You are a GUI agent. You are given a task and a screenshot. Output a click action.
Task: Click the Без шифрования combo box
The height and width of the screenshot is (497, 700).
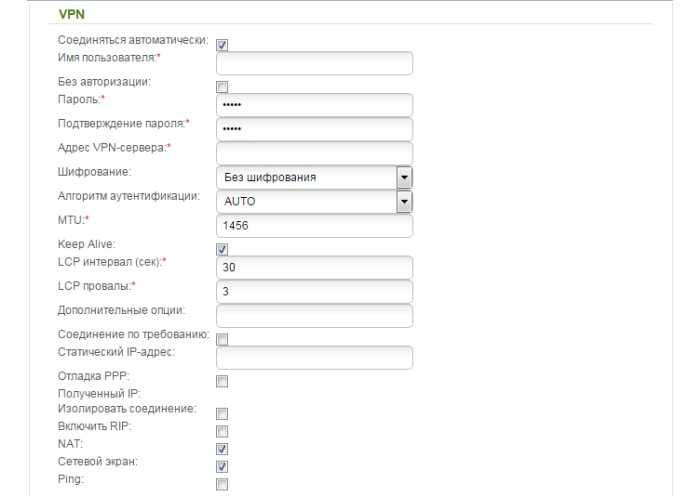pyautogui.click(x=314, y=177)
